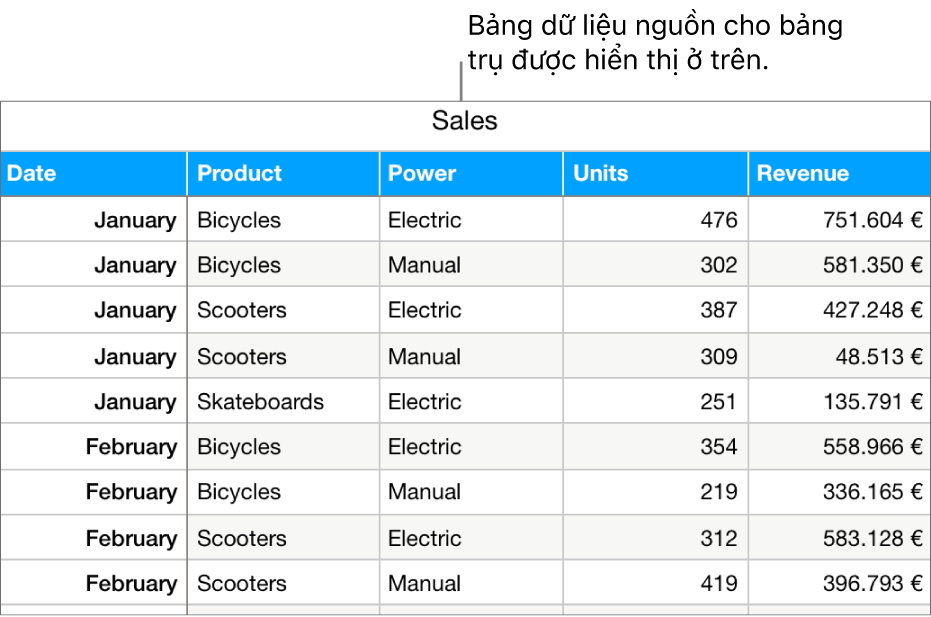Click the Skateboards product cell
Viewport: 931px width, 617px height.
(260, 402)
